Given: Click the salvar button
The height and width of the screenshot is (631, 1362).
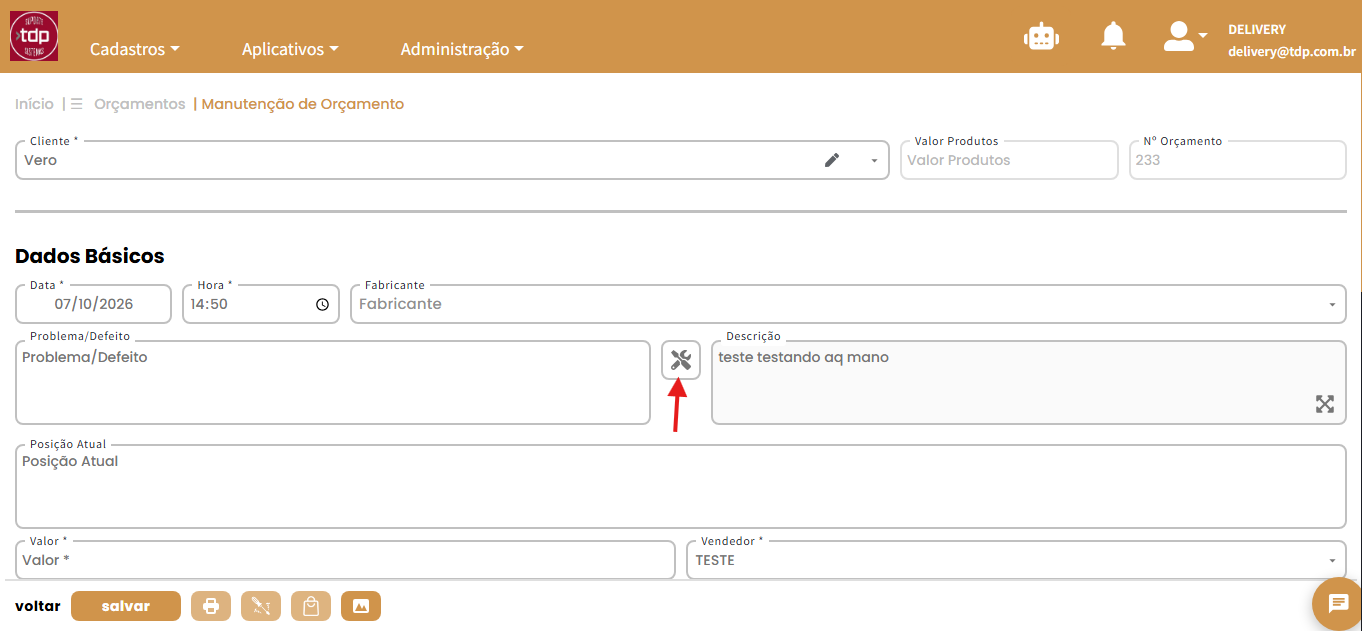Looking at the screenshot, I should click(126, 606).
